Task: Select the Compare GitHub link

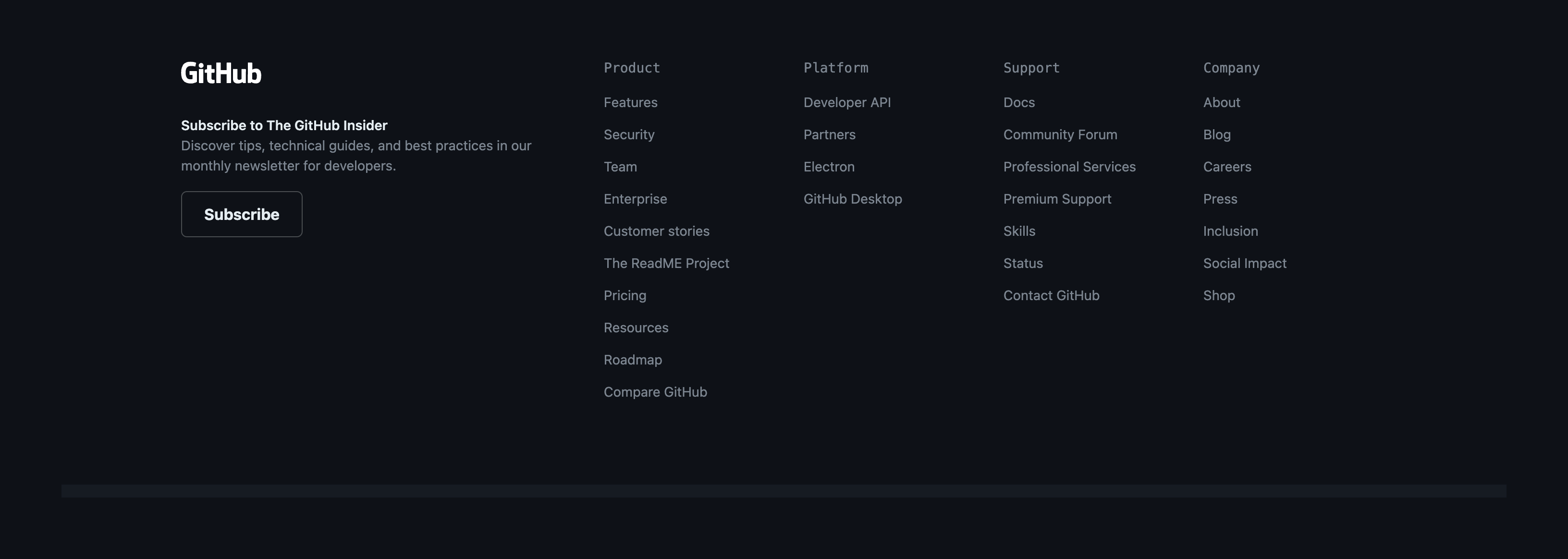Action: pyautogui.click(x=655, y=392)
